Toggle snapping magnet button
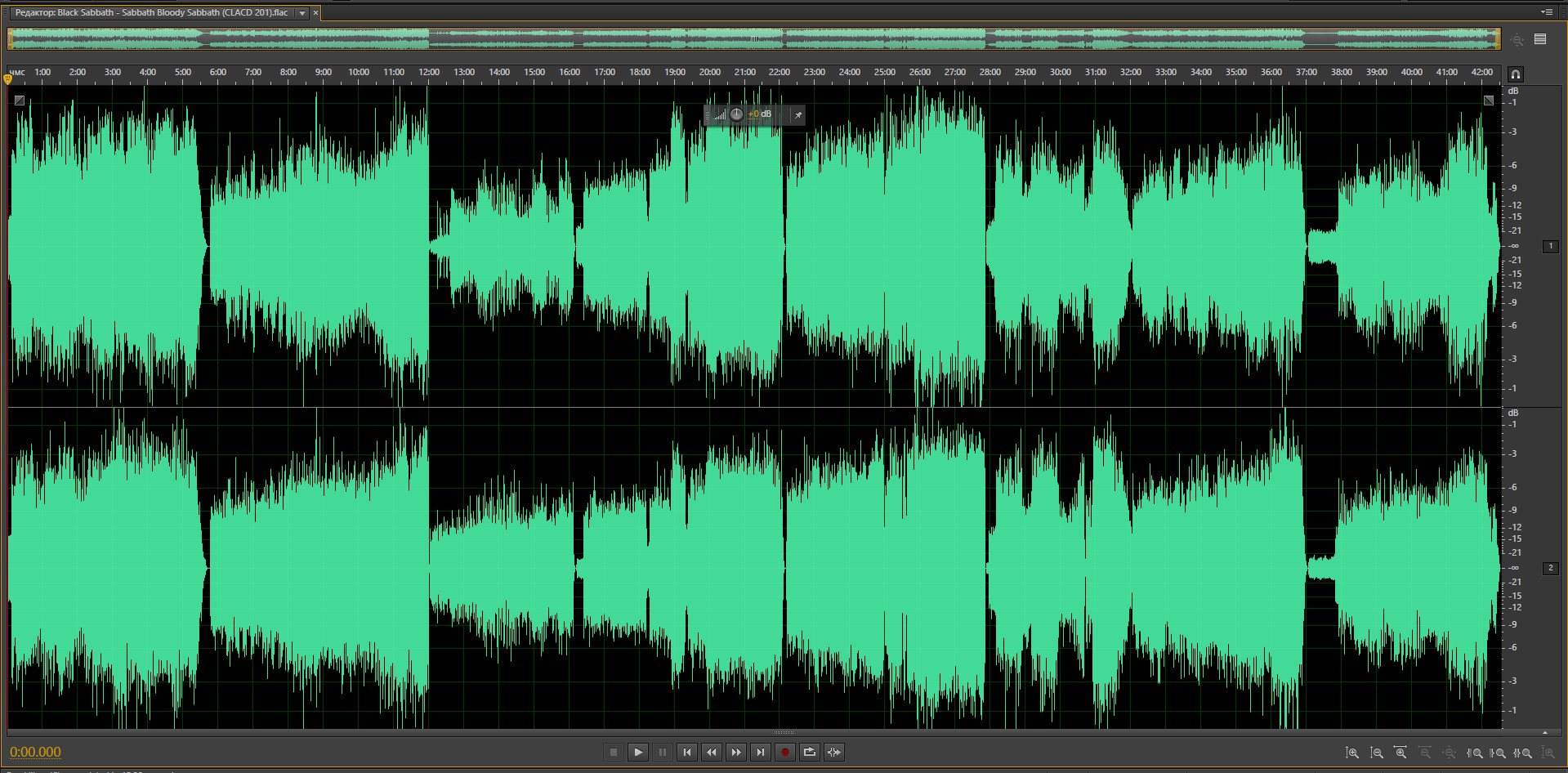Viewport: 1568px width, 773px height. click(1515, 74)
